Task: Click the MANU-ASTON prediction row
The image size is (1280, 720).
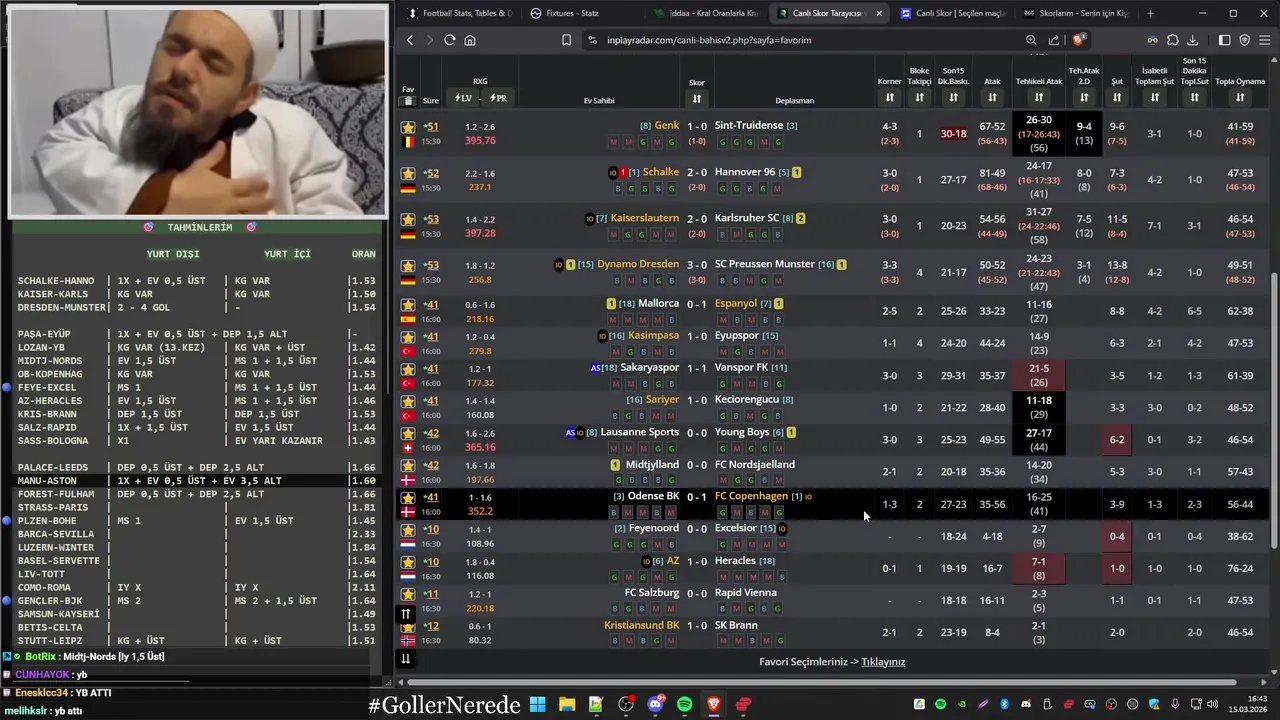Action: tap(196, 481)
